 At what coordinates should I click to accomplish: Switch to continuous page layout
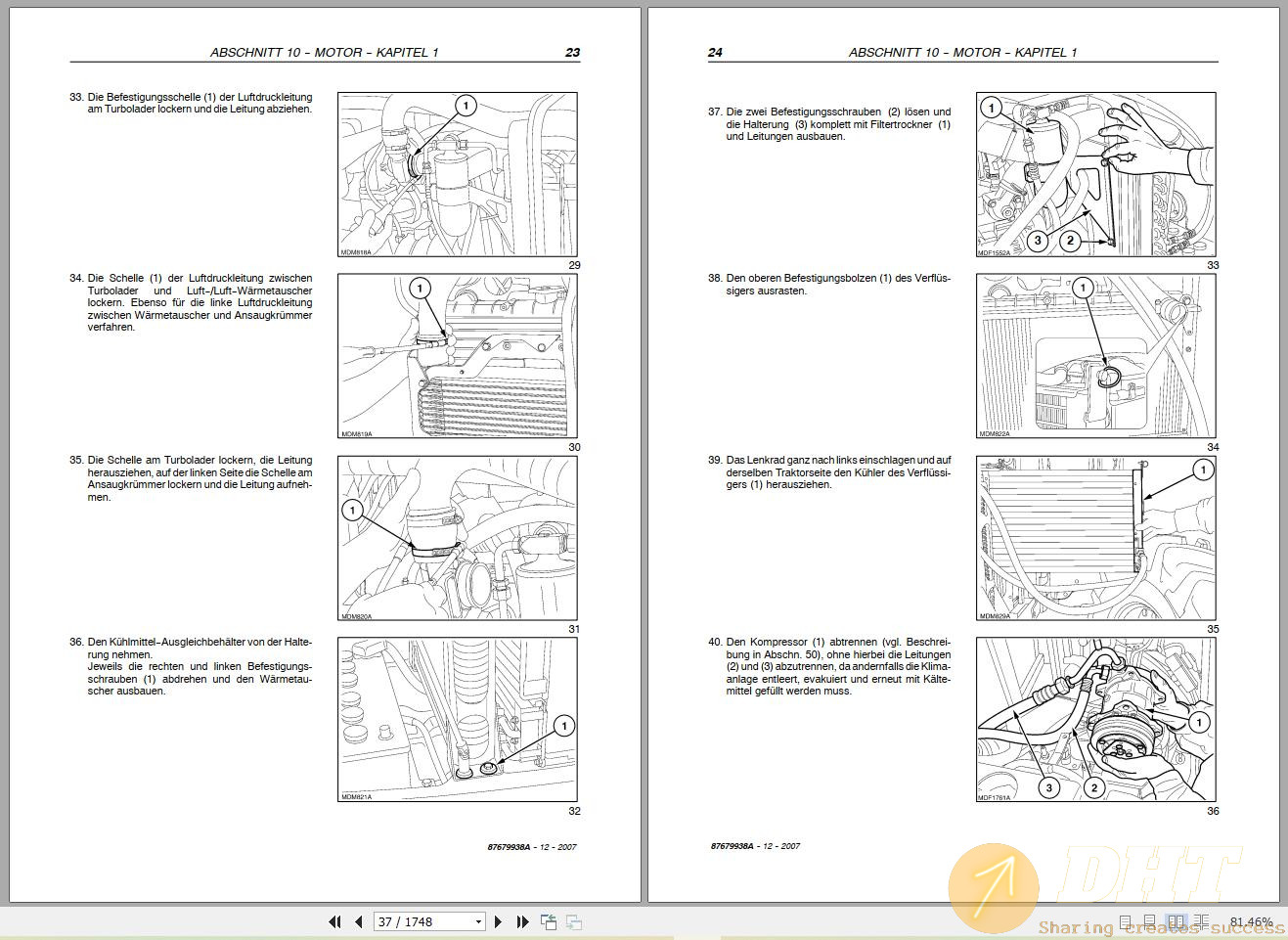point(1151,921)
